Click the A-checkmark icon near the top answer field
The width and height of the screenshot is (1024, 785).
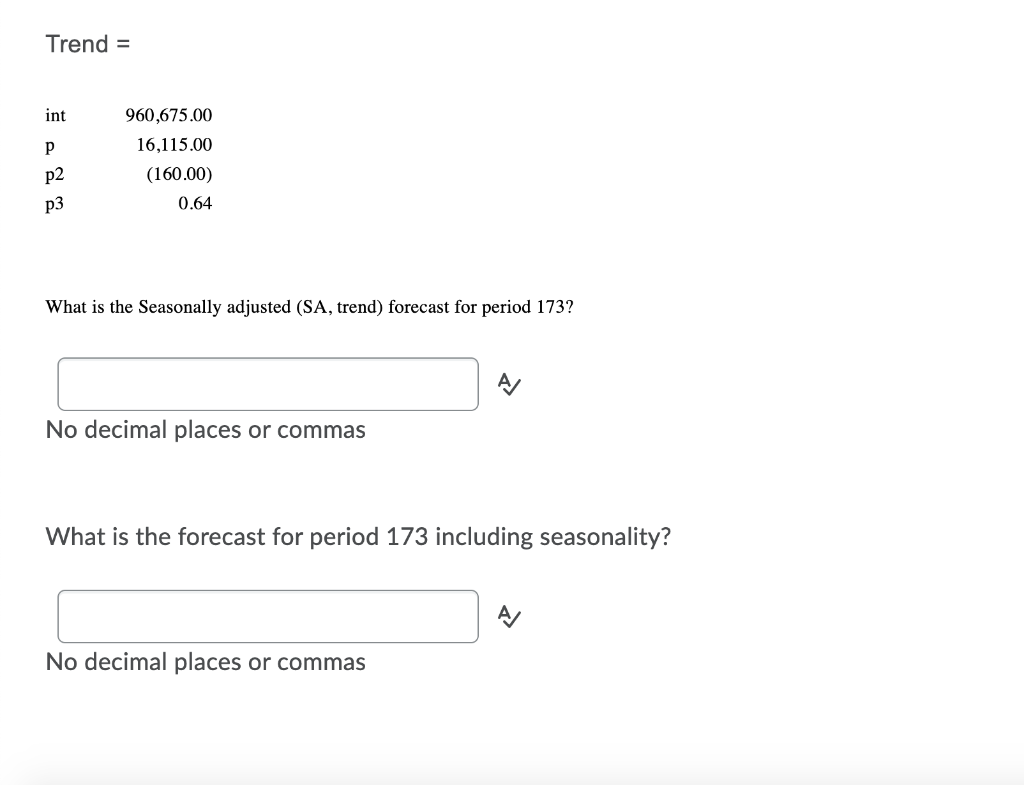pos(508,383)
